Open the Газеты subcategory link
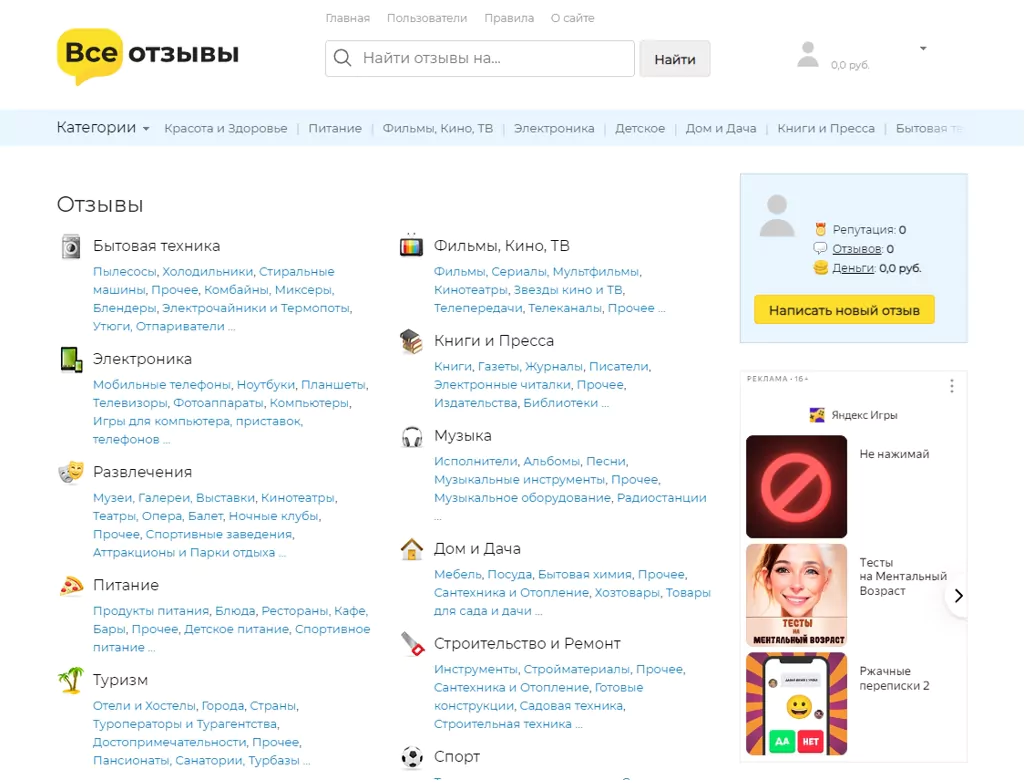Image resolution: width=1026 pixels, height=783 pixels. click(x=498, y=367)
